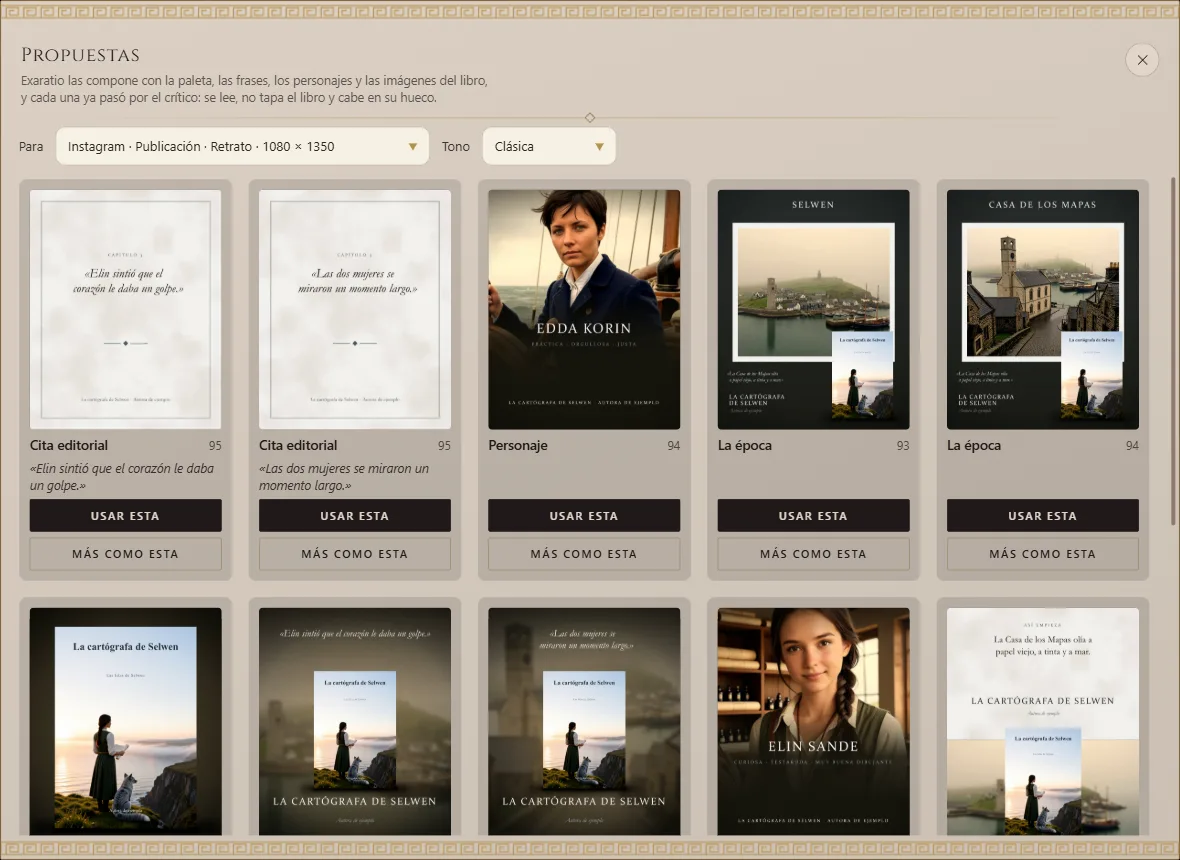Select the dark cover-only La cartógrafa de Selwen preview
Viewport: 1180px width, 860px height.
(x=126, y=722)
